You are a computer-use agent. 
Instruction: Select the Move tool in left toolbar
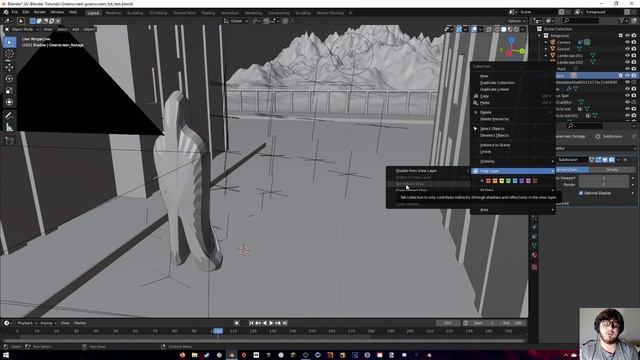(9, 67)
